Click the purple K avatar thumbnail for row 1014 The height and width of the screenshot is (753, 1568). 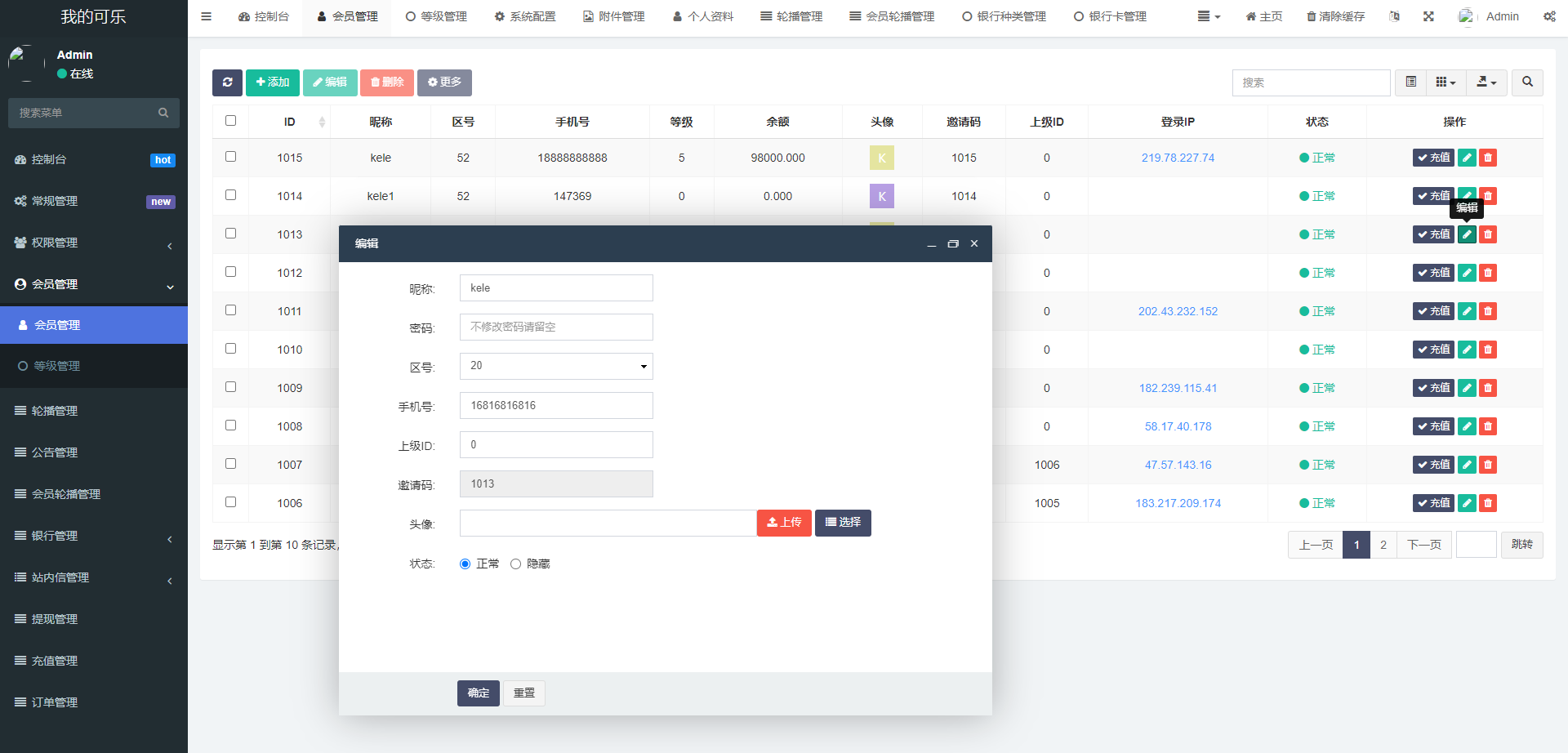(x=882, y=196)
